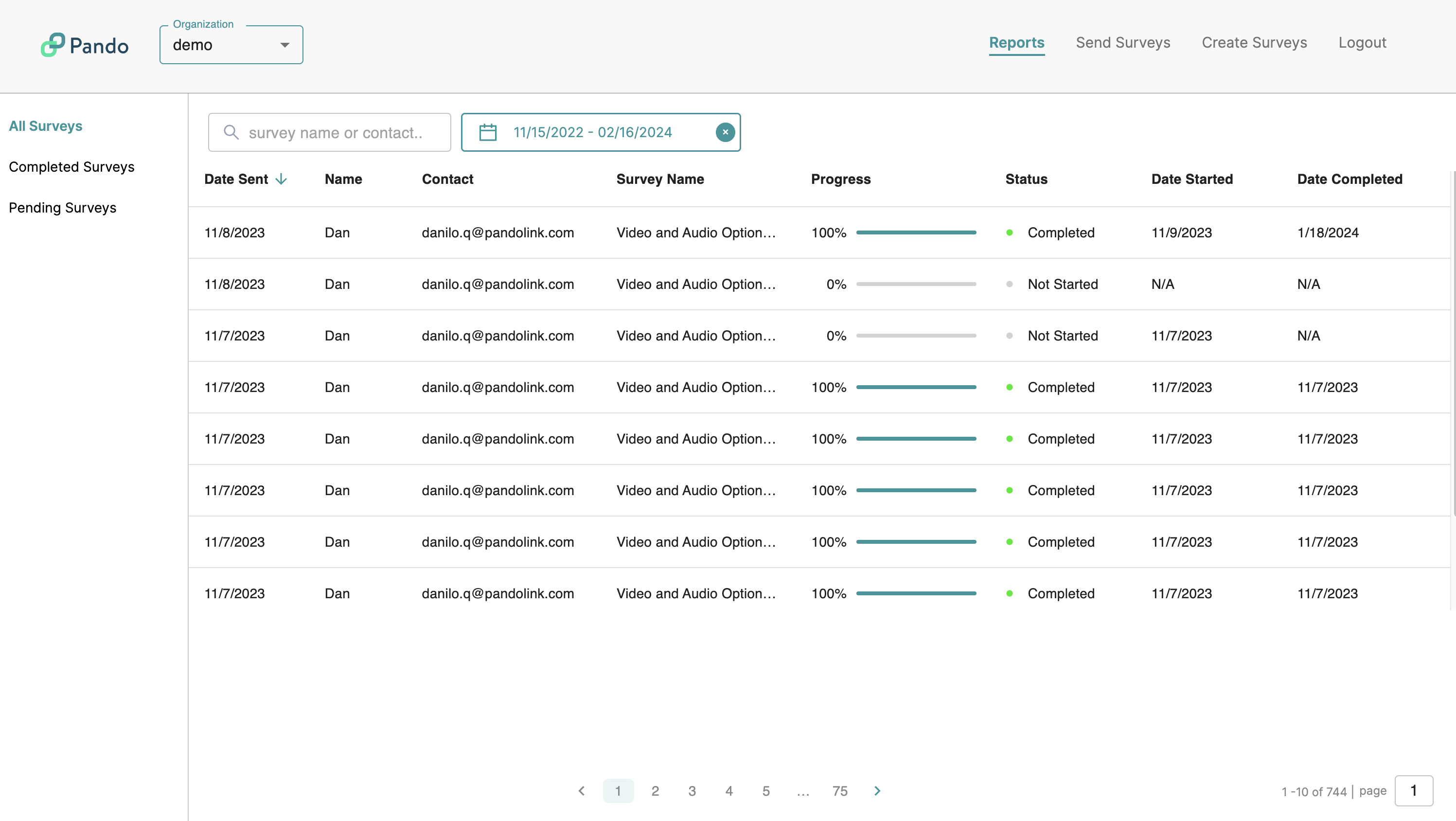The height and width of the screenshot is (821, 1456).
Task: Click the 1 -10 of 744 text
Action: [1314, 792]
